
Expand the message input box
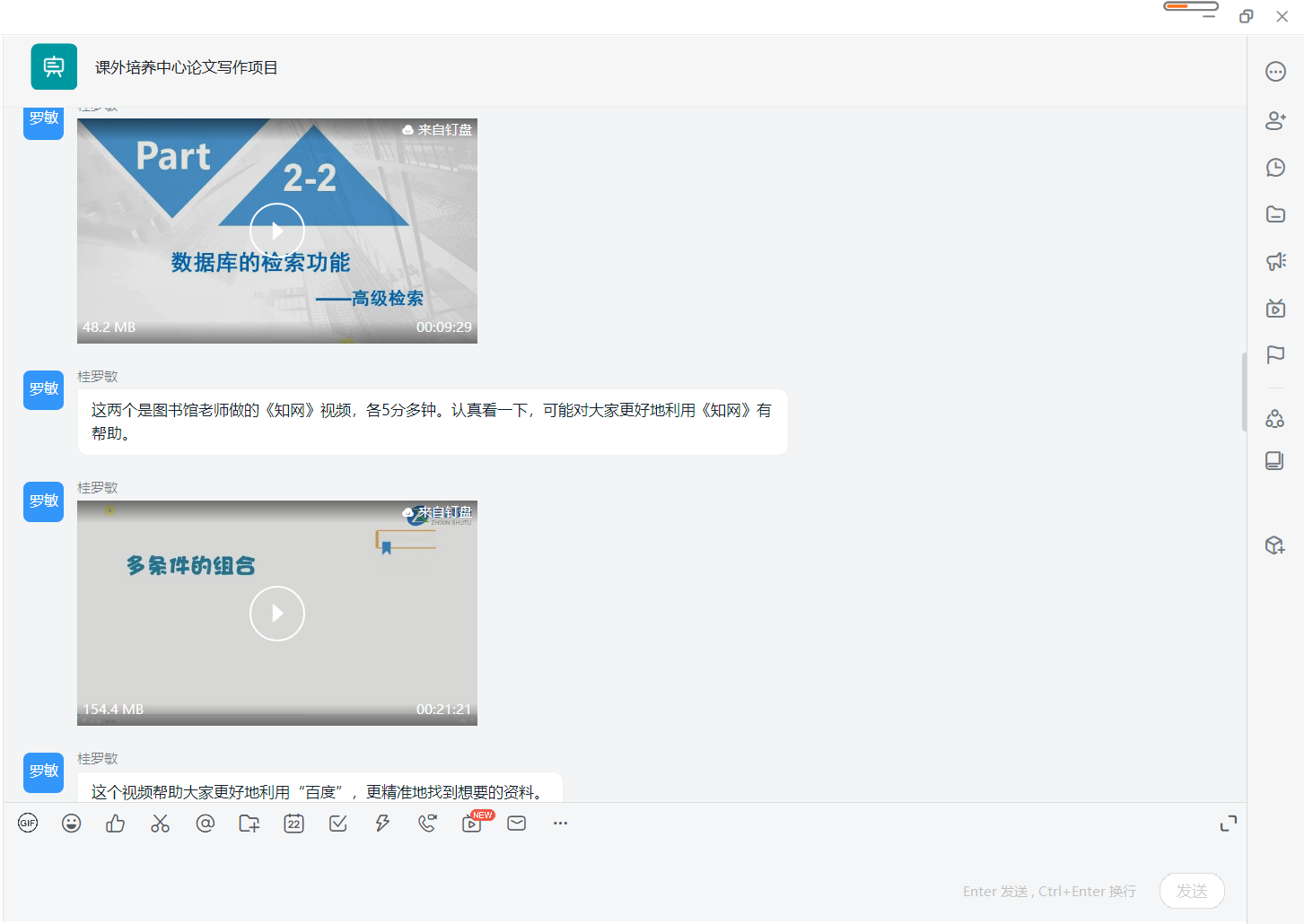(x=1229, y=823)
